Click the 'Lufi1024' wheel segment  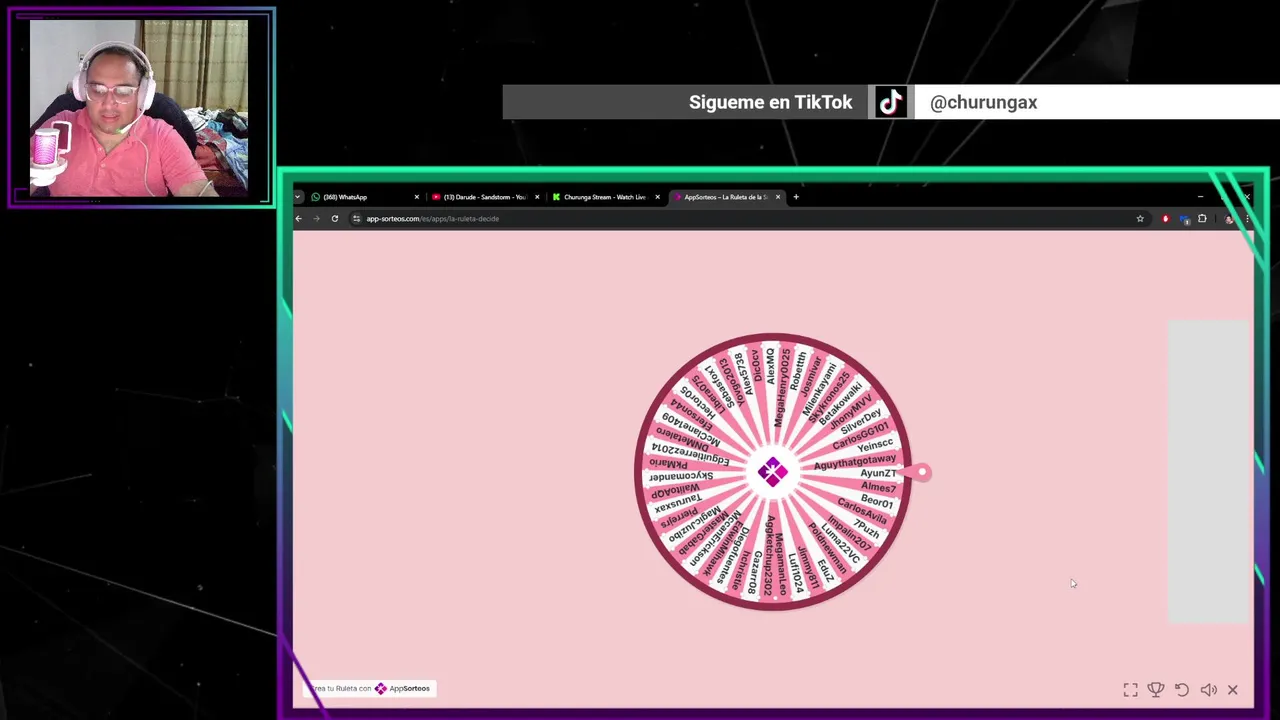tap(795, 572)
